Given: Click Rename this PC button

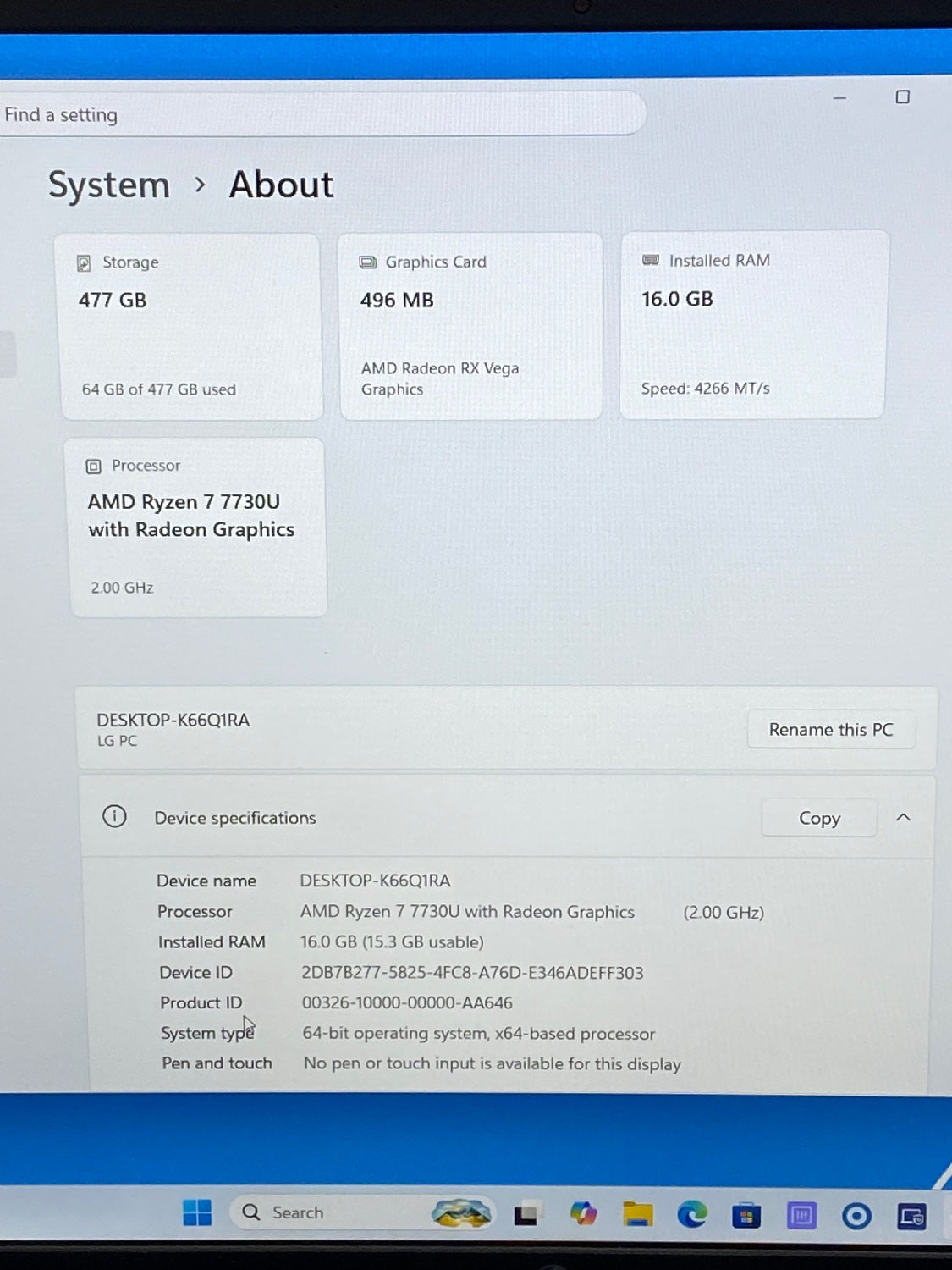Looking at the screenshot, I should tap(830, 729).
